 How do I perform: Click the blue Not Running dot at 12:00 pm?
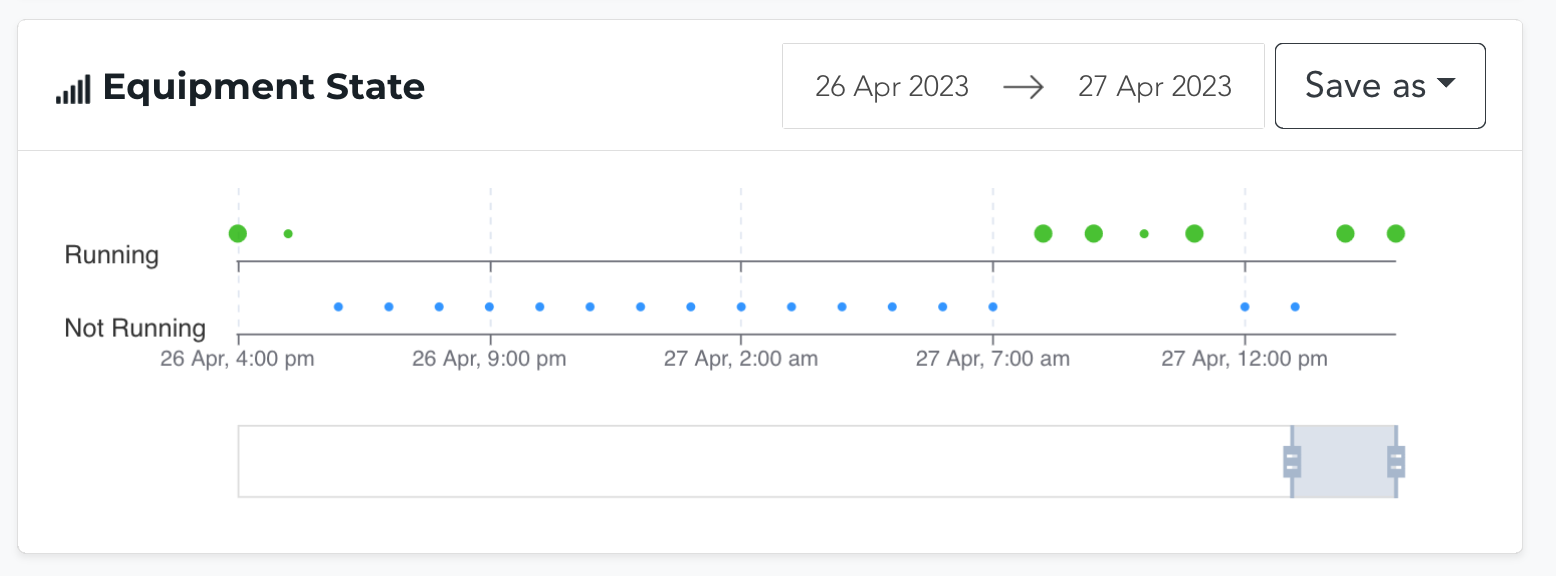pyautogui.click(x=1245, y=307)
